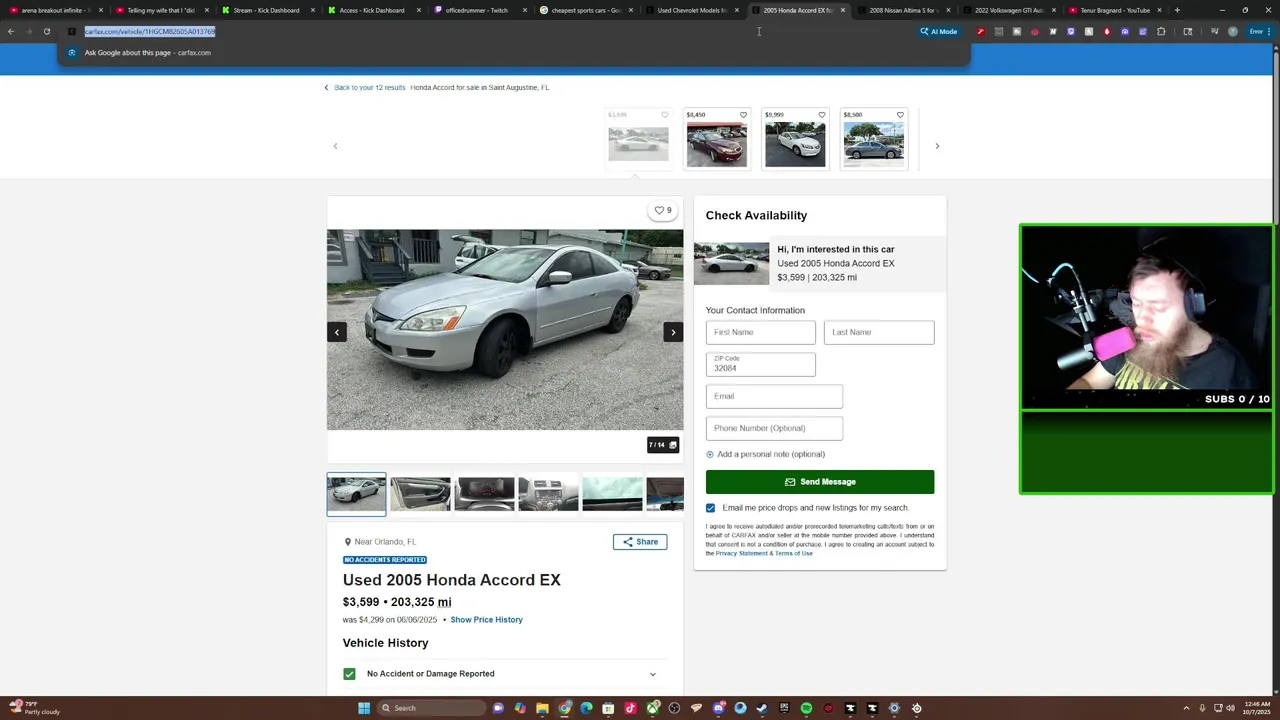This screenshot has height=720, width=1280.
Task: Switch to Access - Kick Dashboard tab
Action: (x=372, y=10)
